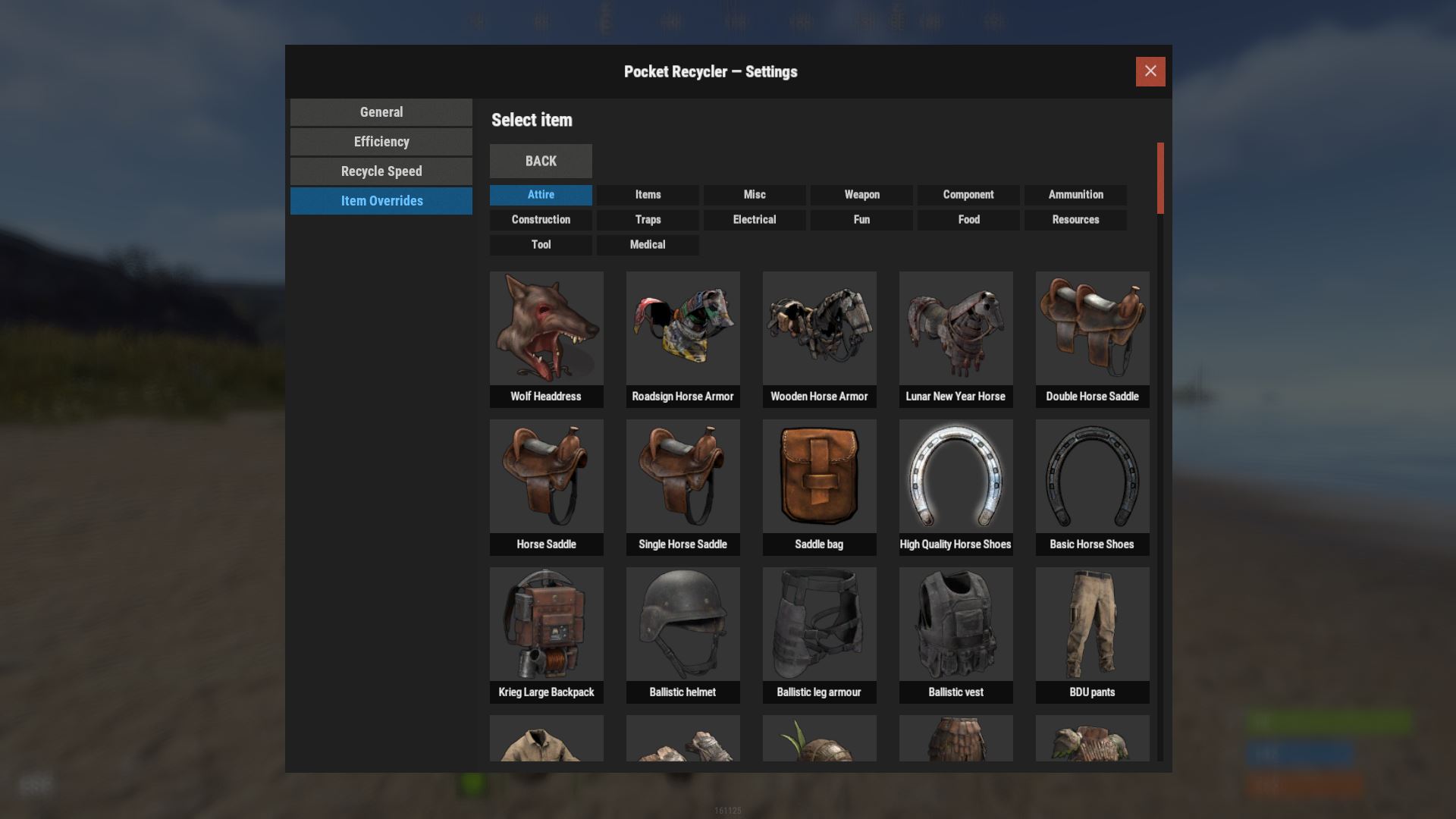The height and width of the screenshot is (819, 1456).
Task: Filter by the Attire category
Action: coord(541,195)
